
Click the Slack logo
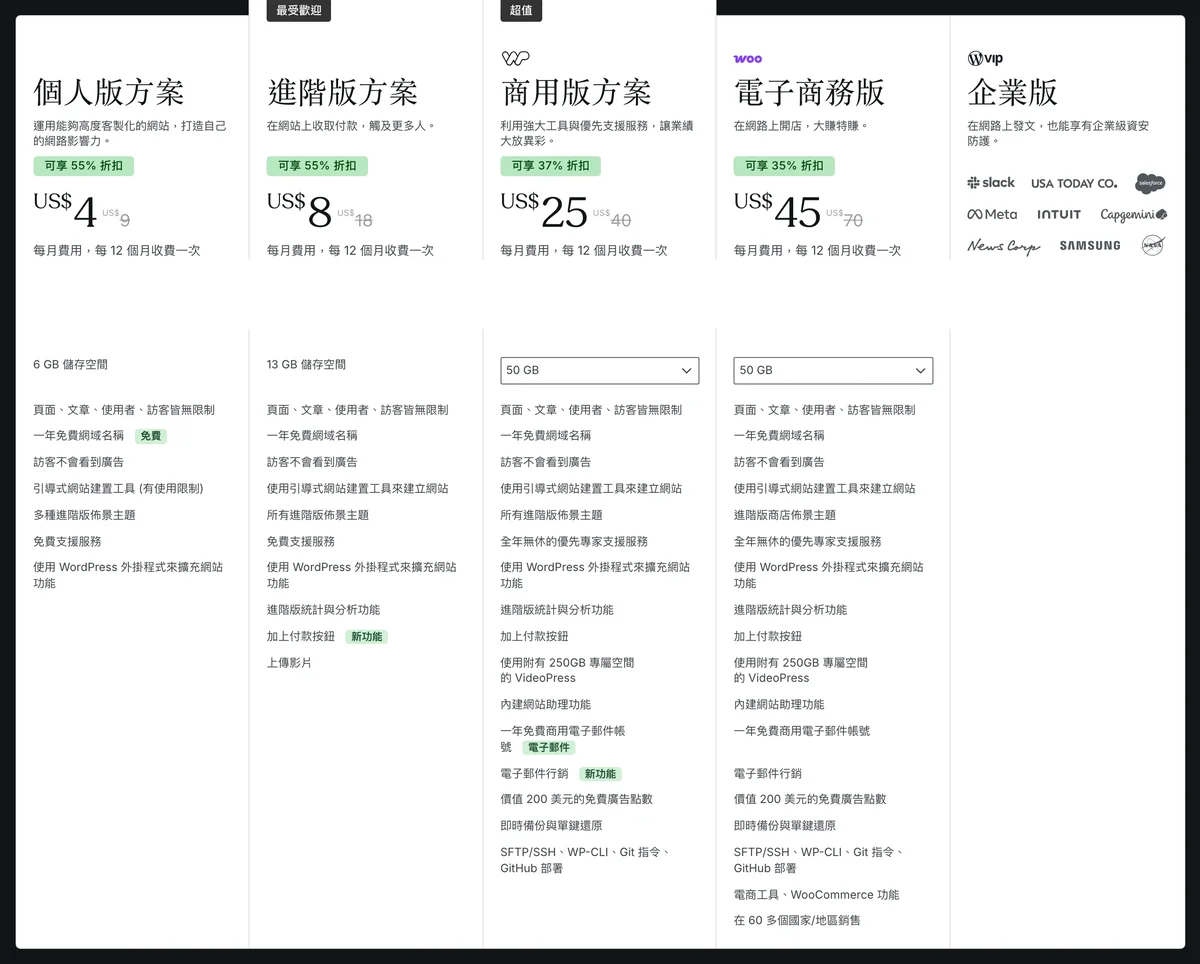991,183
